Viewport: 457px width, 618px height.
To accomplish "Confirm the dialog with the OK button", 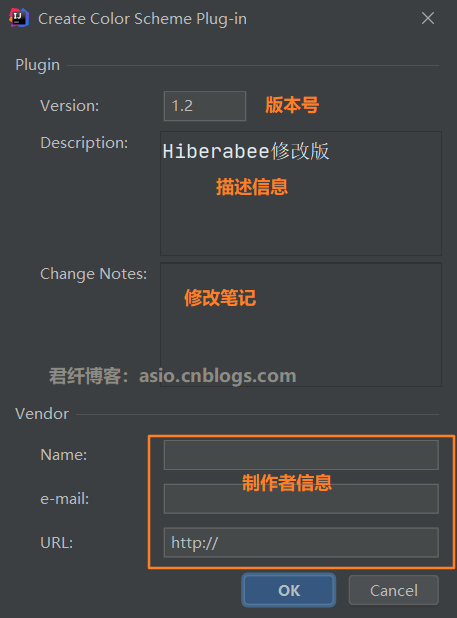I will pyautogui.click(x=289, y=590).
